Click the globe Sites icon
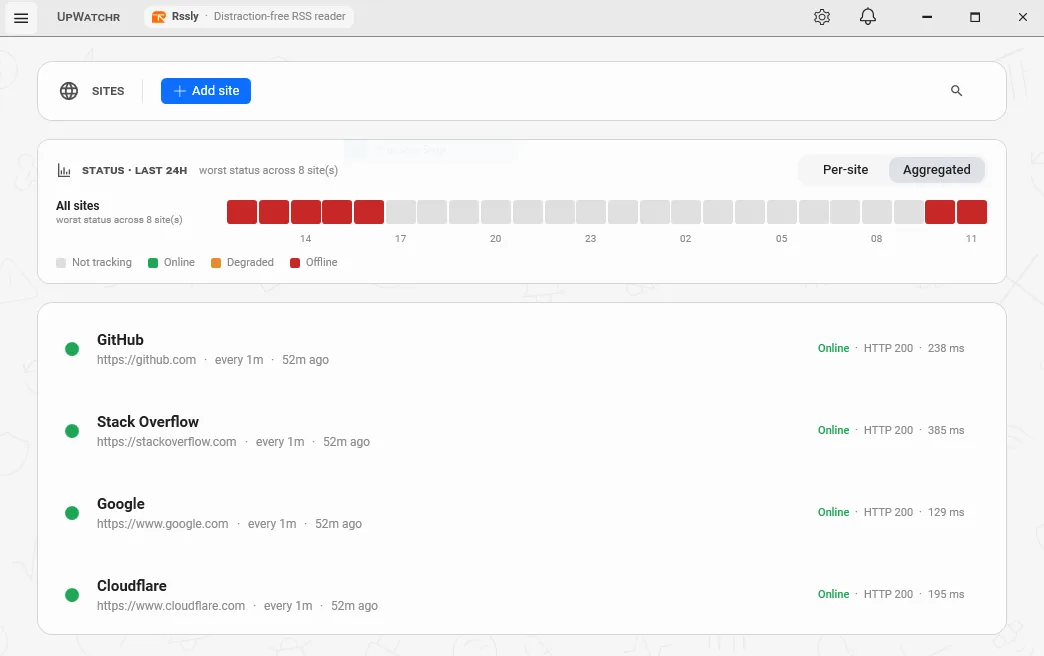Image resolution: width=1044 pixels, height=656 pixels. click(x=69, y=91)
